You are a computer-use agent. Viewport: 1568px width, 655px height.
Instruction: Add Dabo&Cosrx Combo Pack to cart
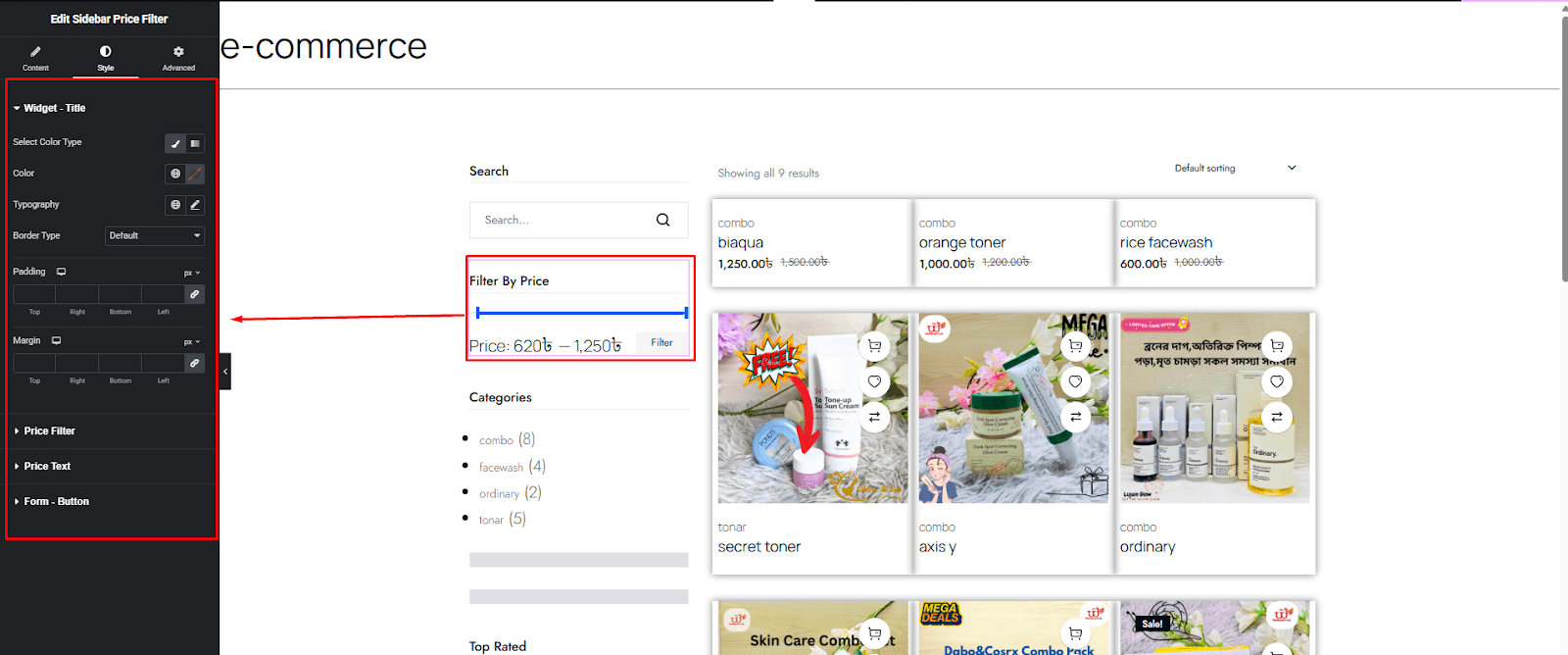pyautogui.click(x=1075, y=633)
